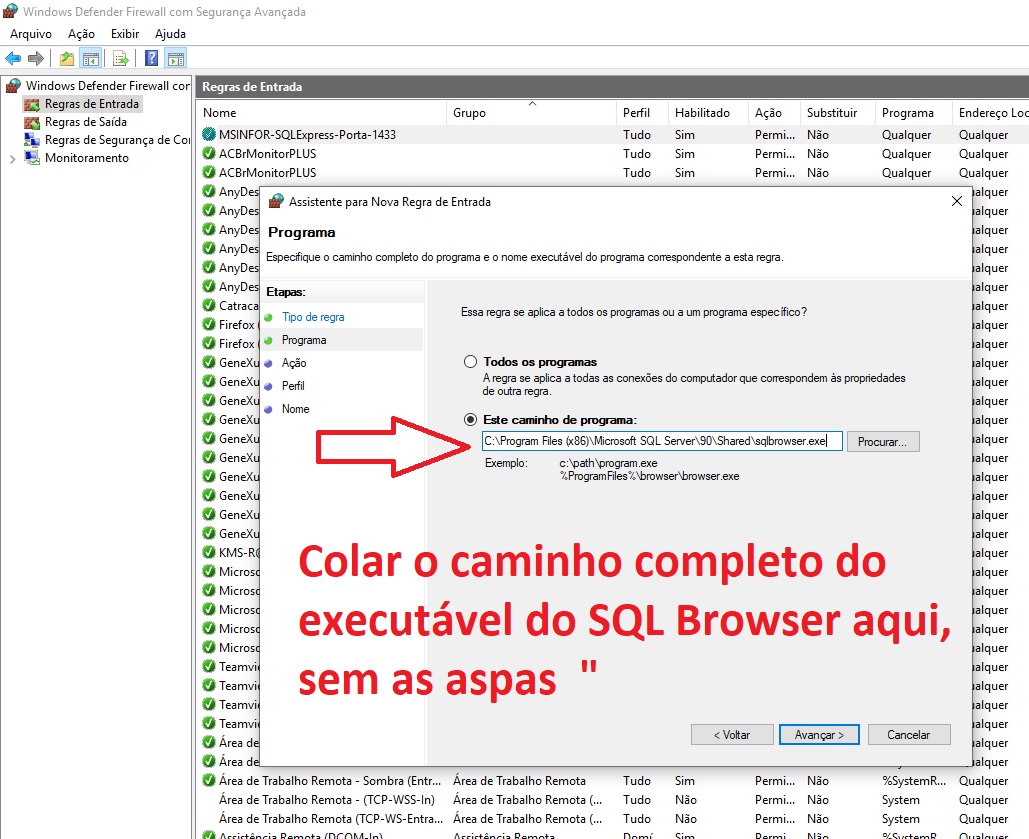Select the Este caminho de programa option
Image resolution: width=1029 pixels, height=839 pixels.
point(470,420)
